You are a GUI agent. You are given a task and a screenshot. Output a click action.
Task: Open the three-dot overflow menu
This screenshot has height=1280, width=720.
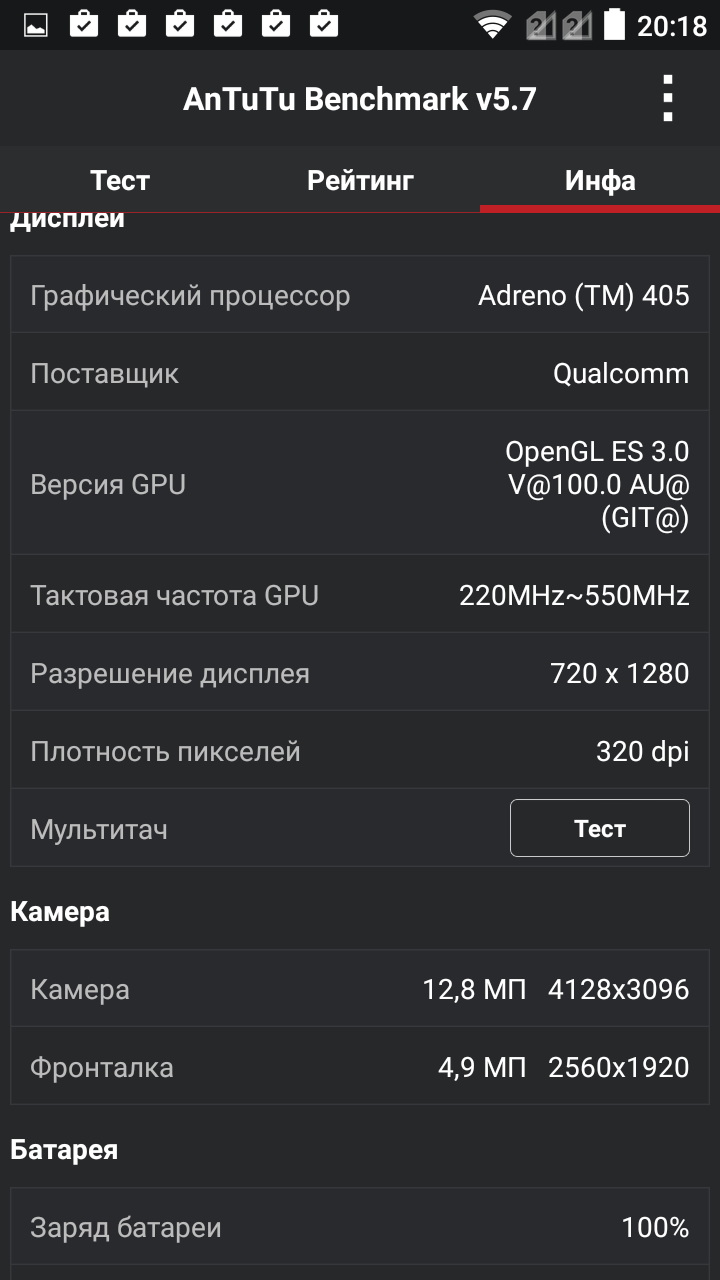pos(668,99)
